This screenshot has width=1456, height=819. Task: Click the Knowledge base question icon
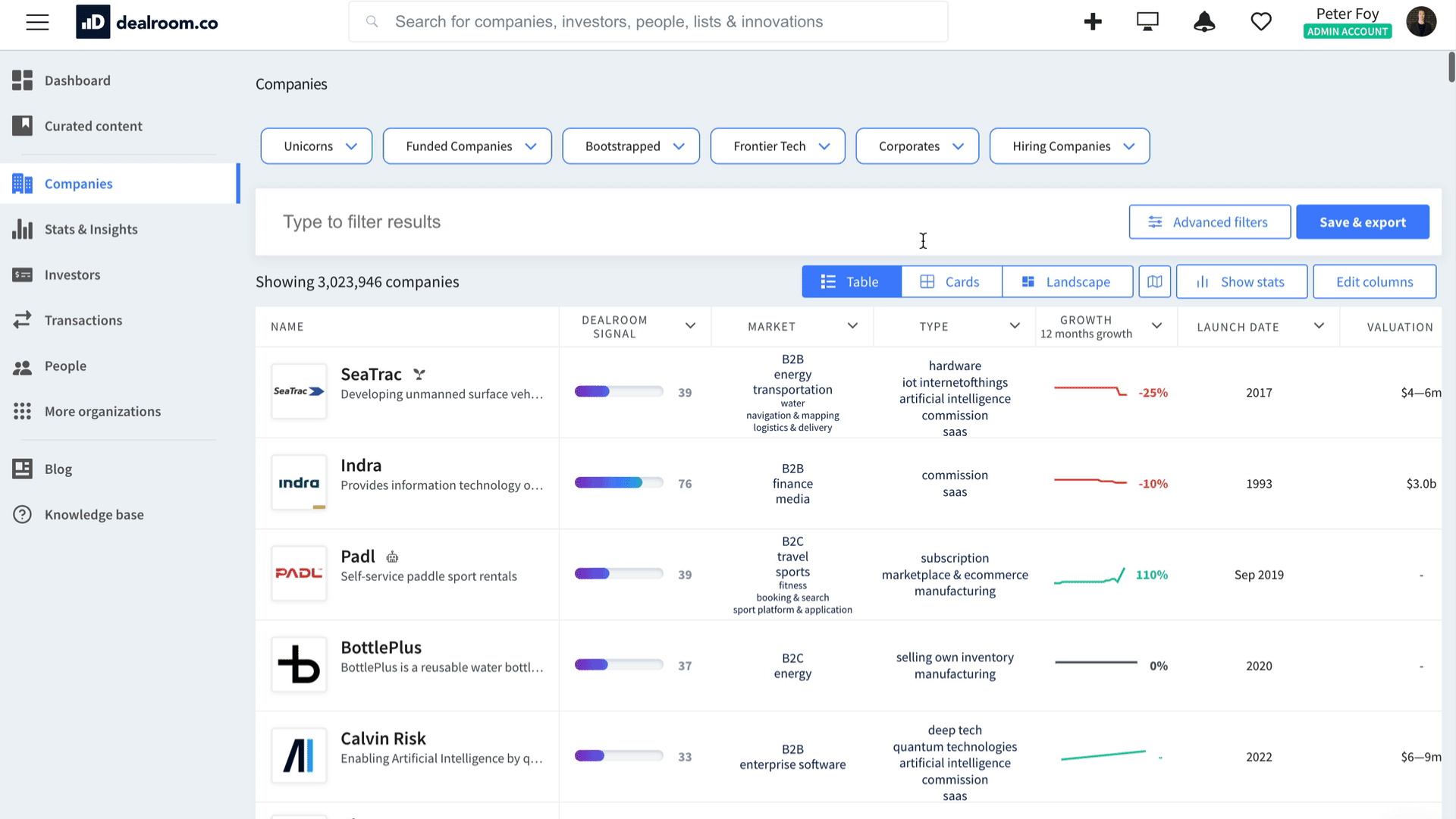pyautogui.click(x=23, y=514)
